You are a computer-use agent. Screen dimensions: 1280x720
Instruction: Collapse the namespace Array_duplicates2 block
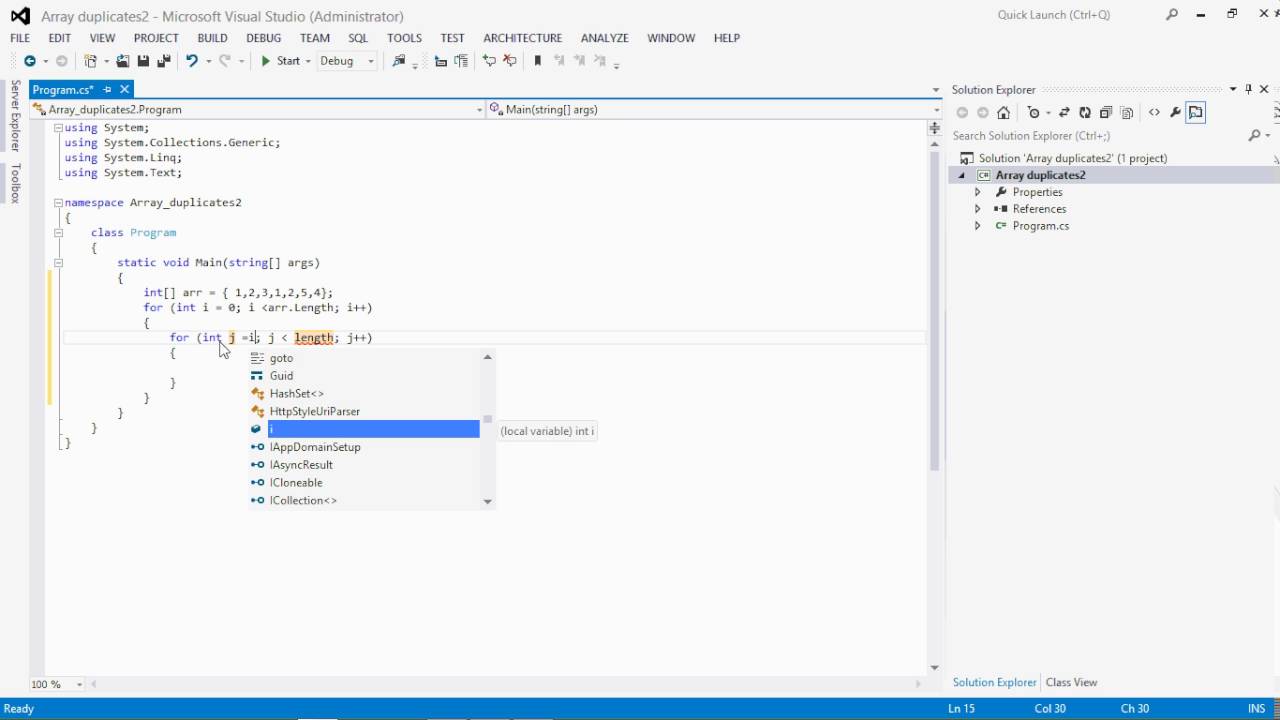click(x=58, y=202)
